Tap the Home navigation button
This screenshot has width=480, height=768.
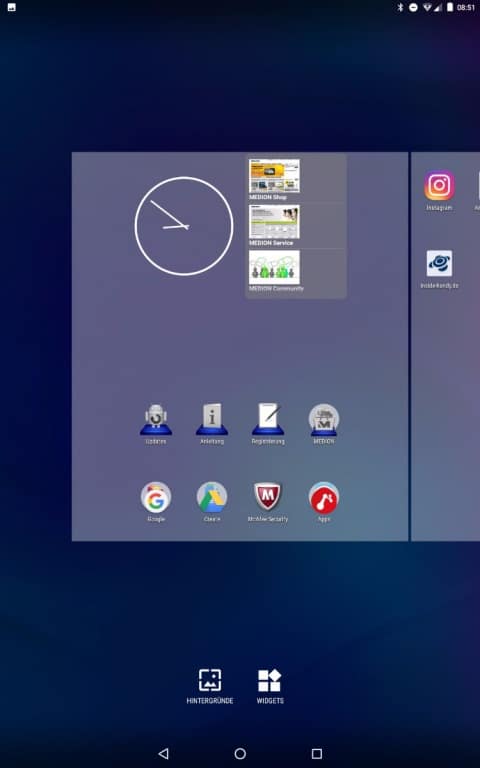click(240, 753)
